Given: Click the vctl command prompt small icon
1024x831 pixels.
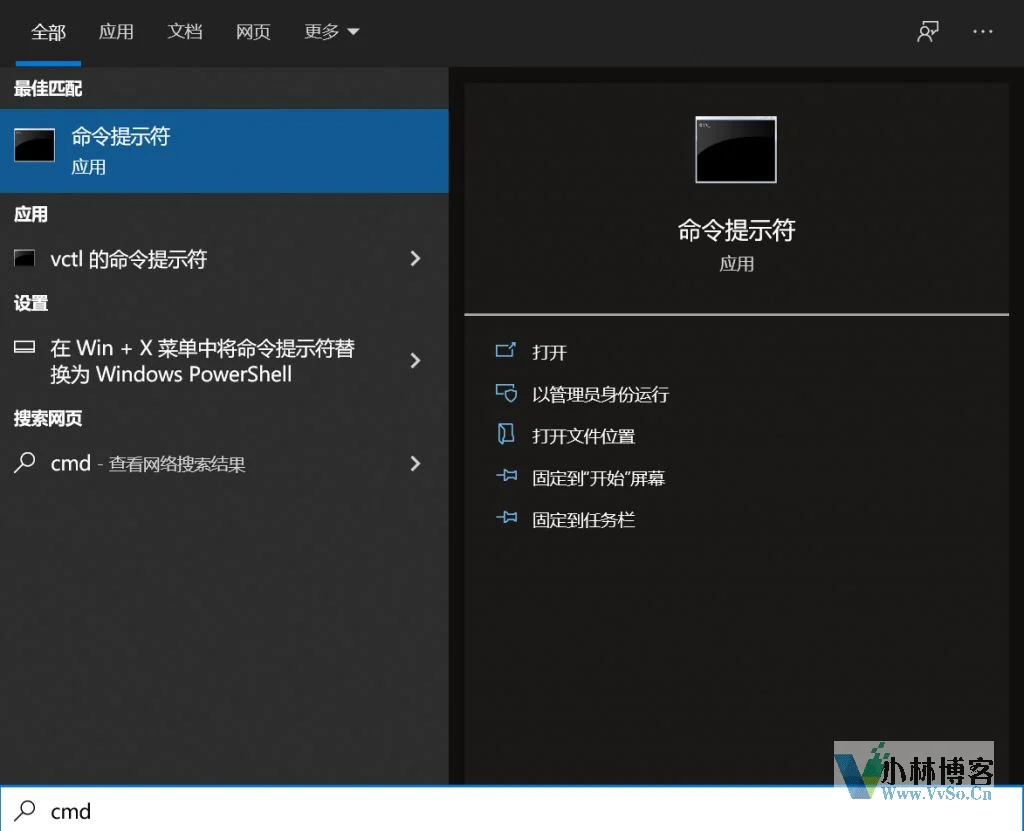Looking at the screenshot, I should tap(24, 258).
